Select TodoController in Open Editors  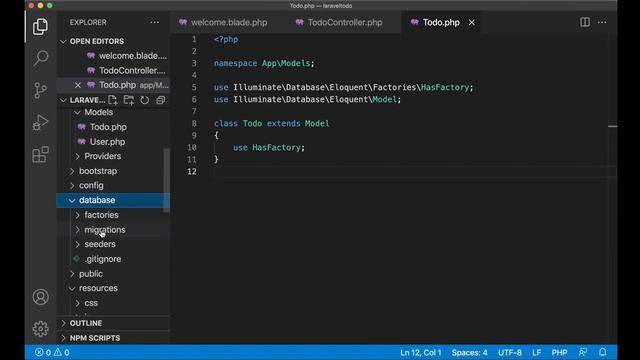click(113, 71)
